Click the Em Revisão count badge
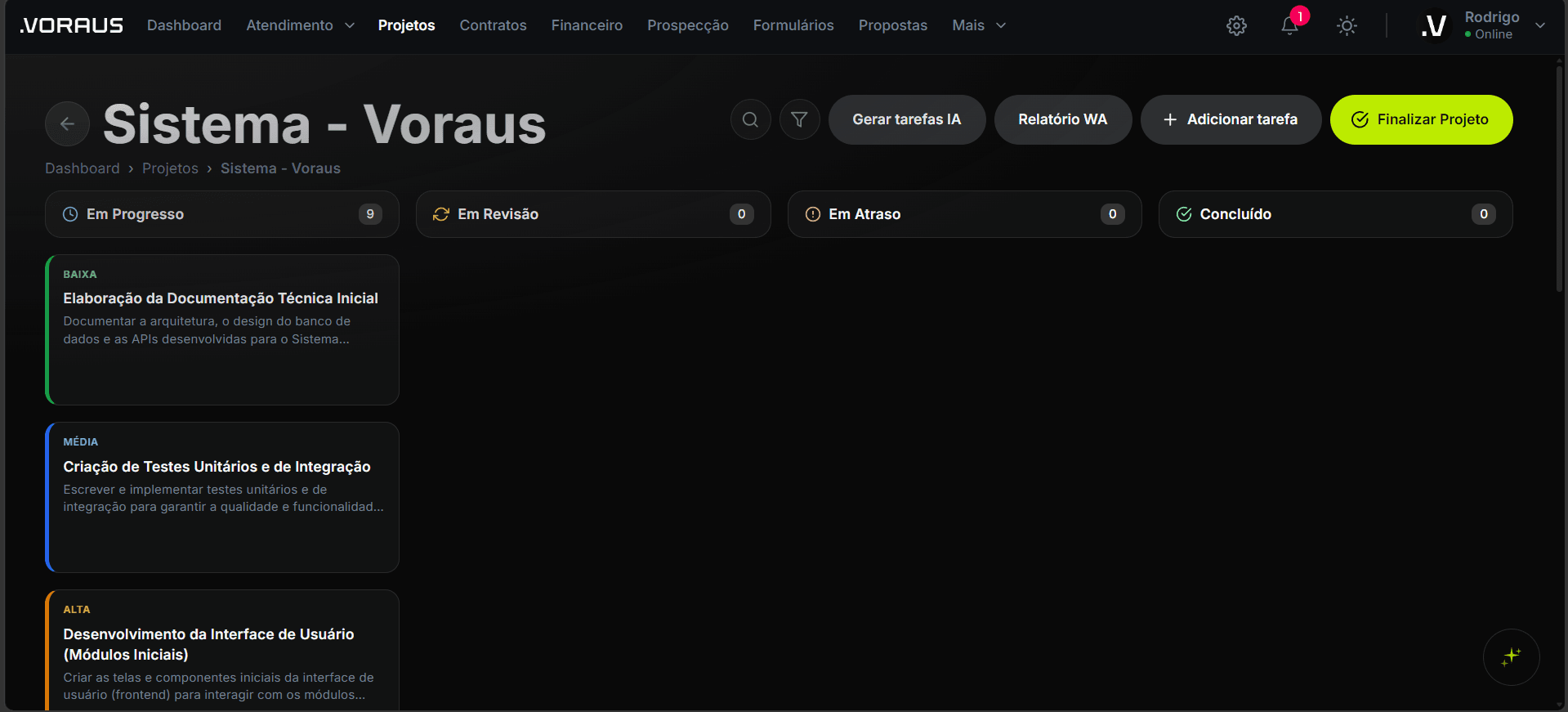This screenshot has width=1568, height=712. click(741, 214)
